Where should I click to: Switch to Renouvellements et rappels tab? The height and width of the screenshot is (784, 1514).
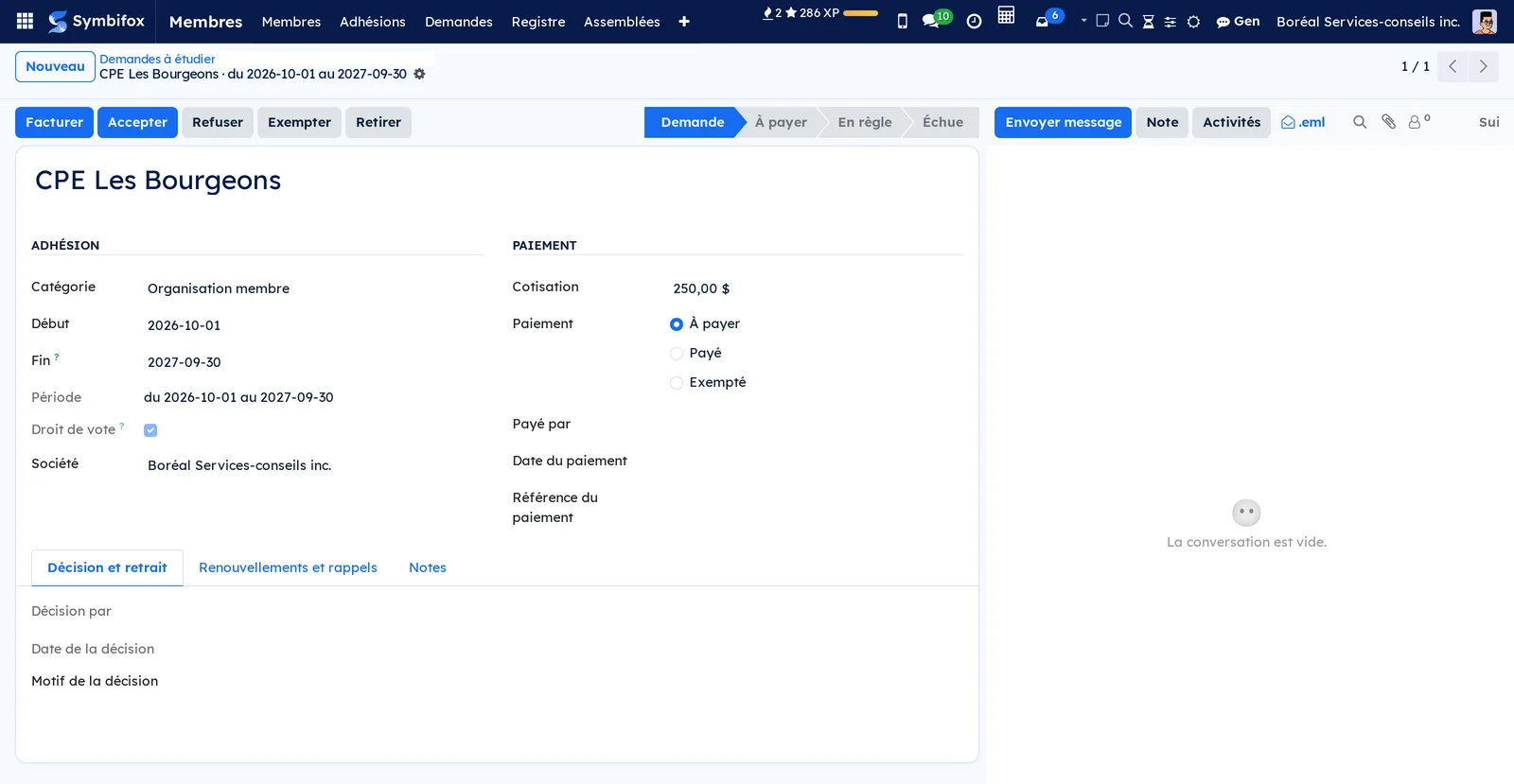[288, 567]
